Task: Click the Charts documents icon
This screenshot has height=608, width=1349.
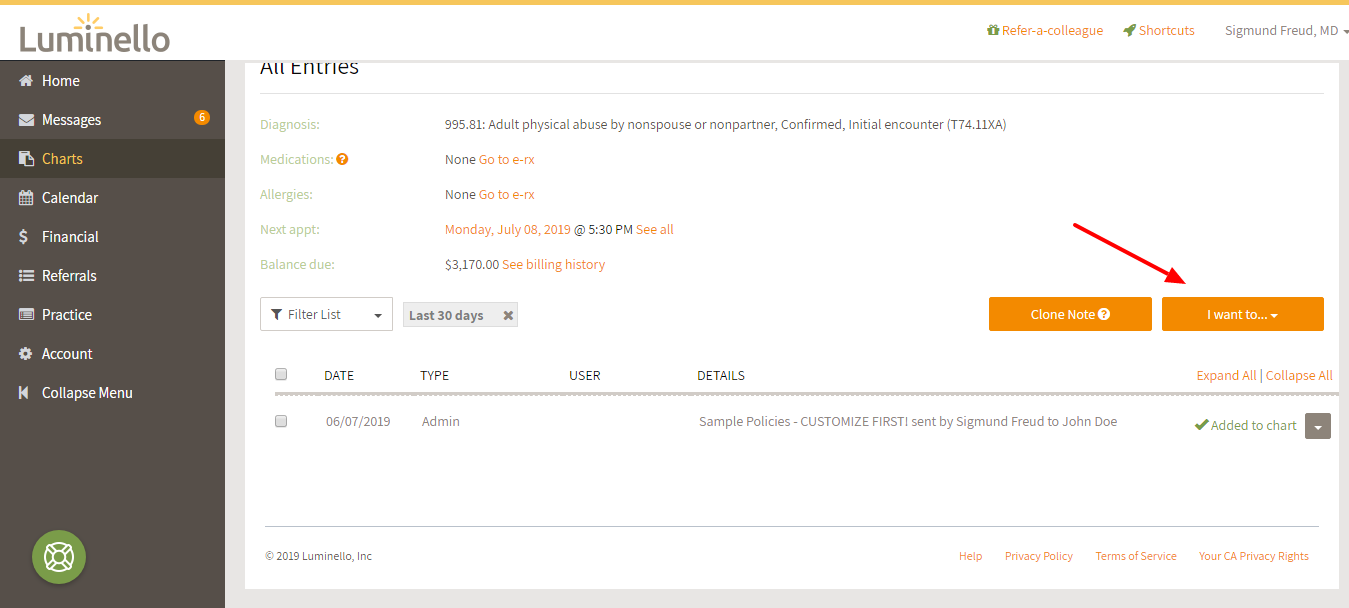Action: pos(26,159)
